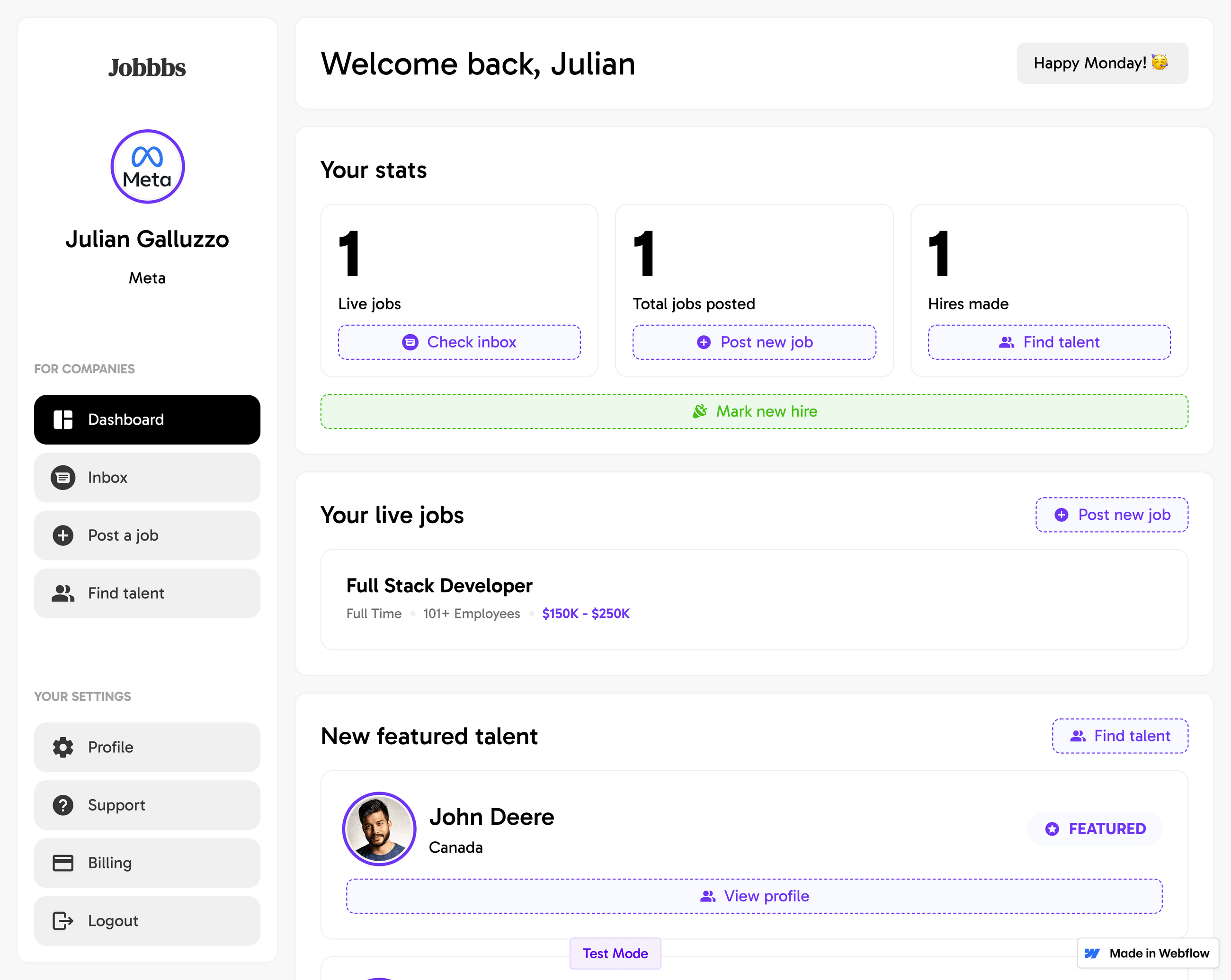Click the people icon beside Find talent
This screenshot has width=1231, height=980.
pos(63,594)
